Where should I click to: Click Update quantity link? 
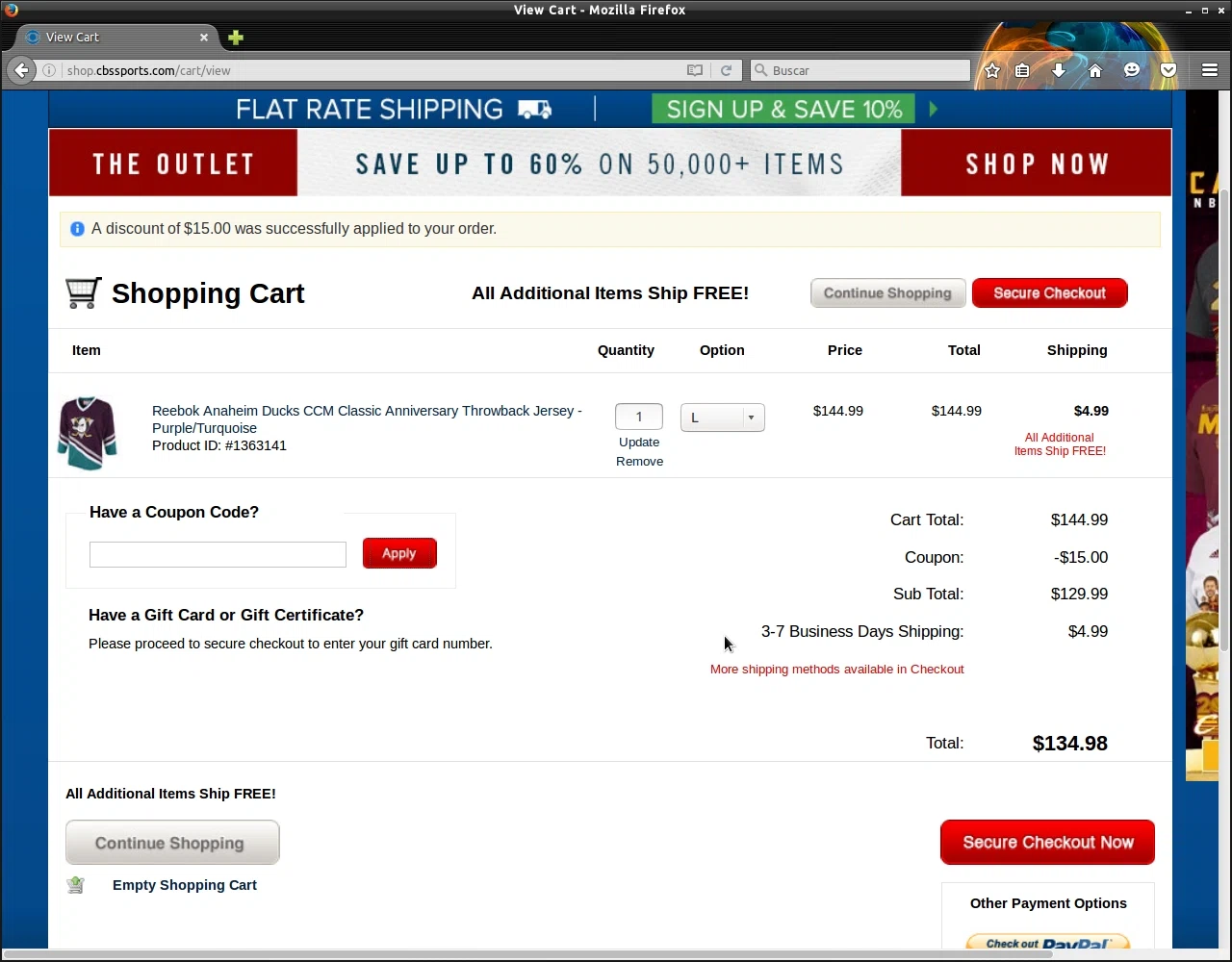(639, 443)
